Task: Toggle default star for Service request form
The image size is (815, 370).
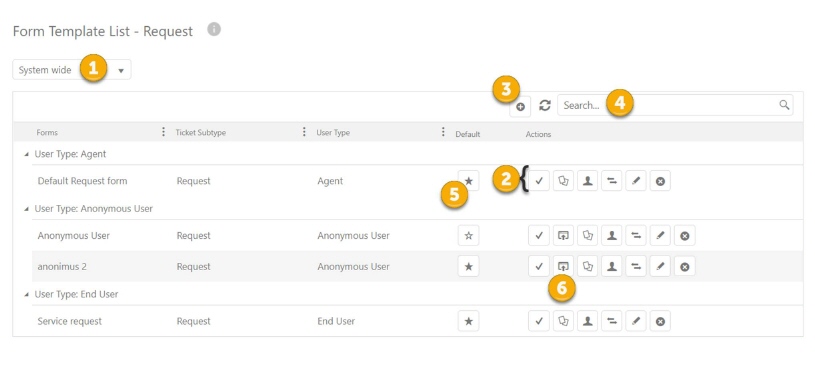Action: [x=468, y=321]
